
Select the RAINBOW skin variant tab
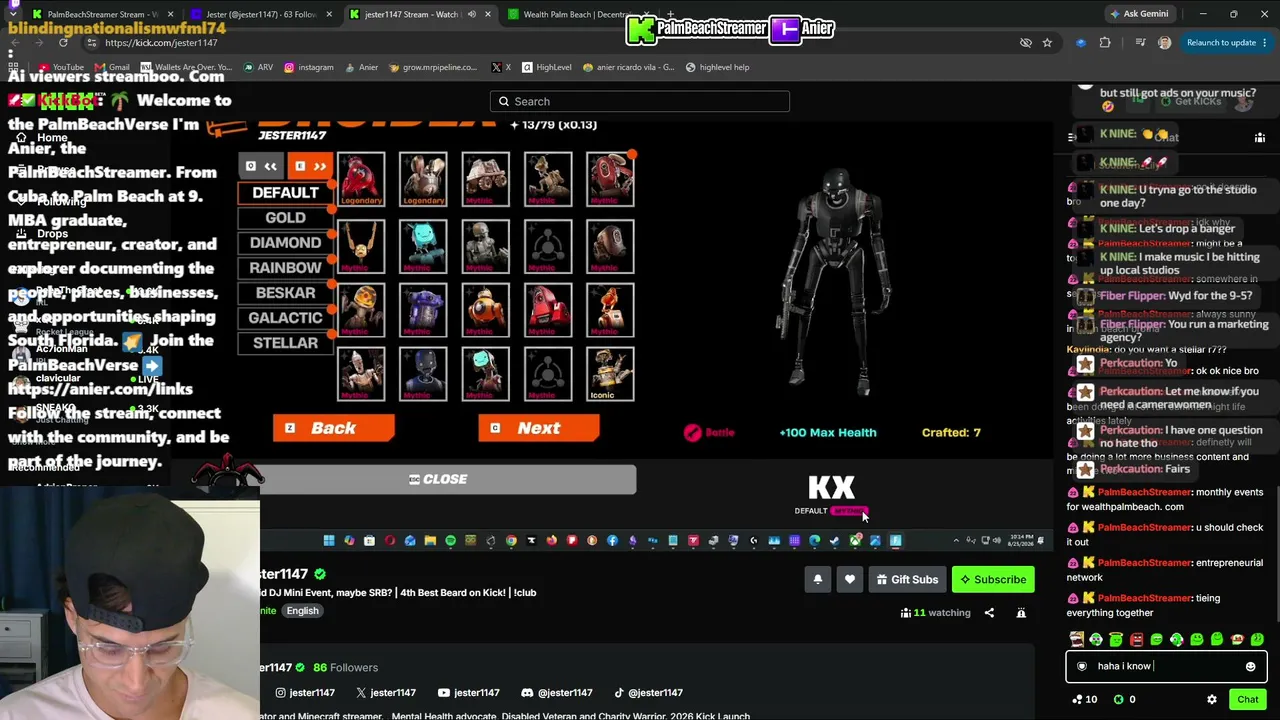click(x=285, y=268)
